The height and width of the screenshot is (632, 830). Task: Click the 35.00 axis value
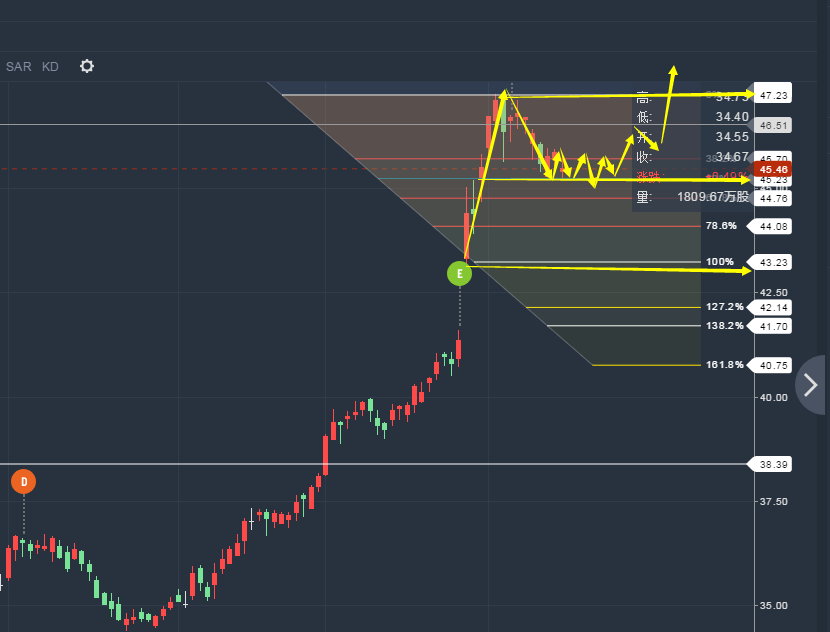tap(773, 606)
